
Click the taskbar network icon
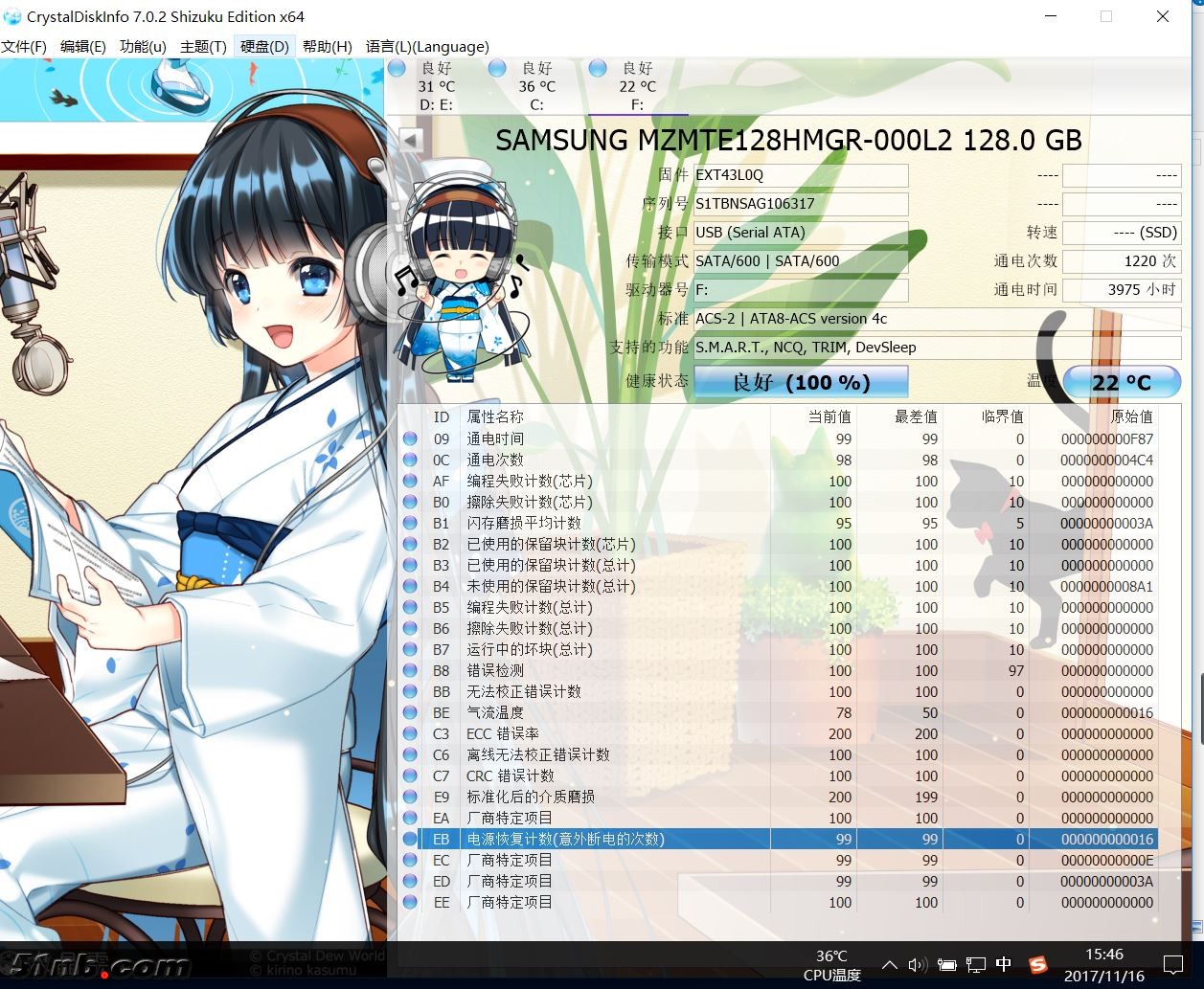976,965
